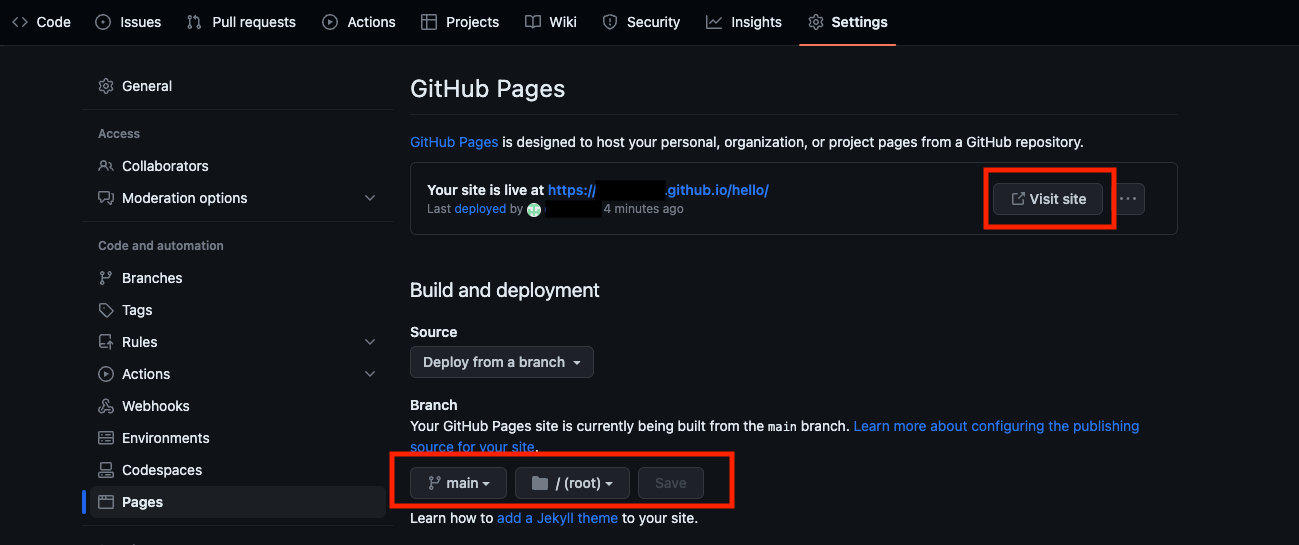Click the book icon beside Wiki
The image size is (1299, 545).
533,22
